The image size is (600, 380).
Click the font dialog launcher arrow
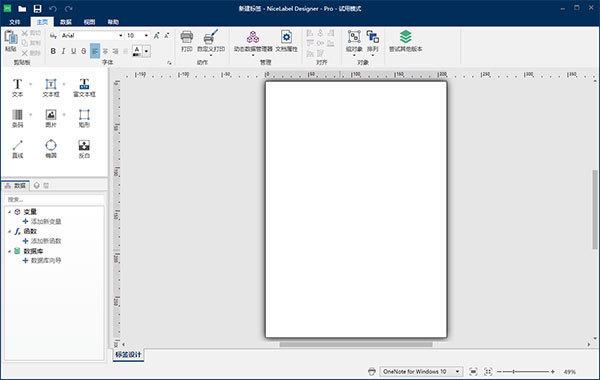(x=169, y=62)
